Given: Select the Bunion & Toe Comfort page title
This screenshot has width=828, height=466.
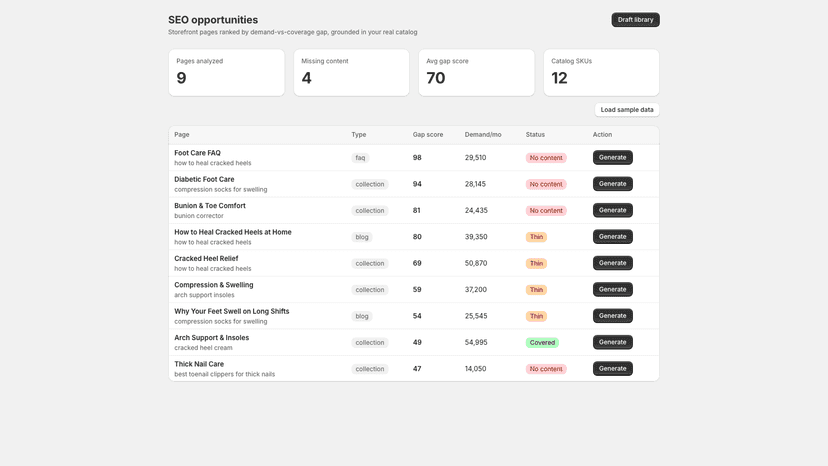Looking at the screenshot, I should click(210, 206).
